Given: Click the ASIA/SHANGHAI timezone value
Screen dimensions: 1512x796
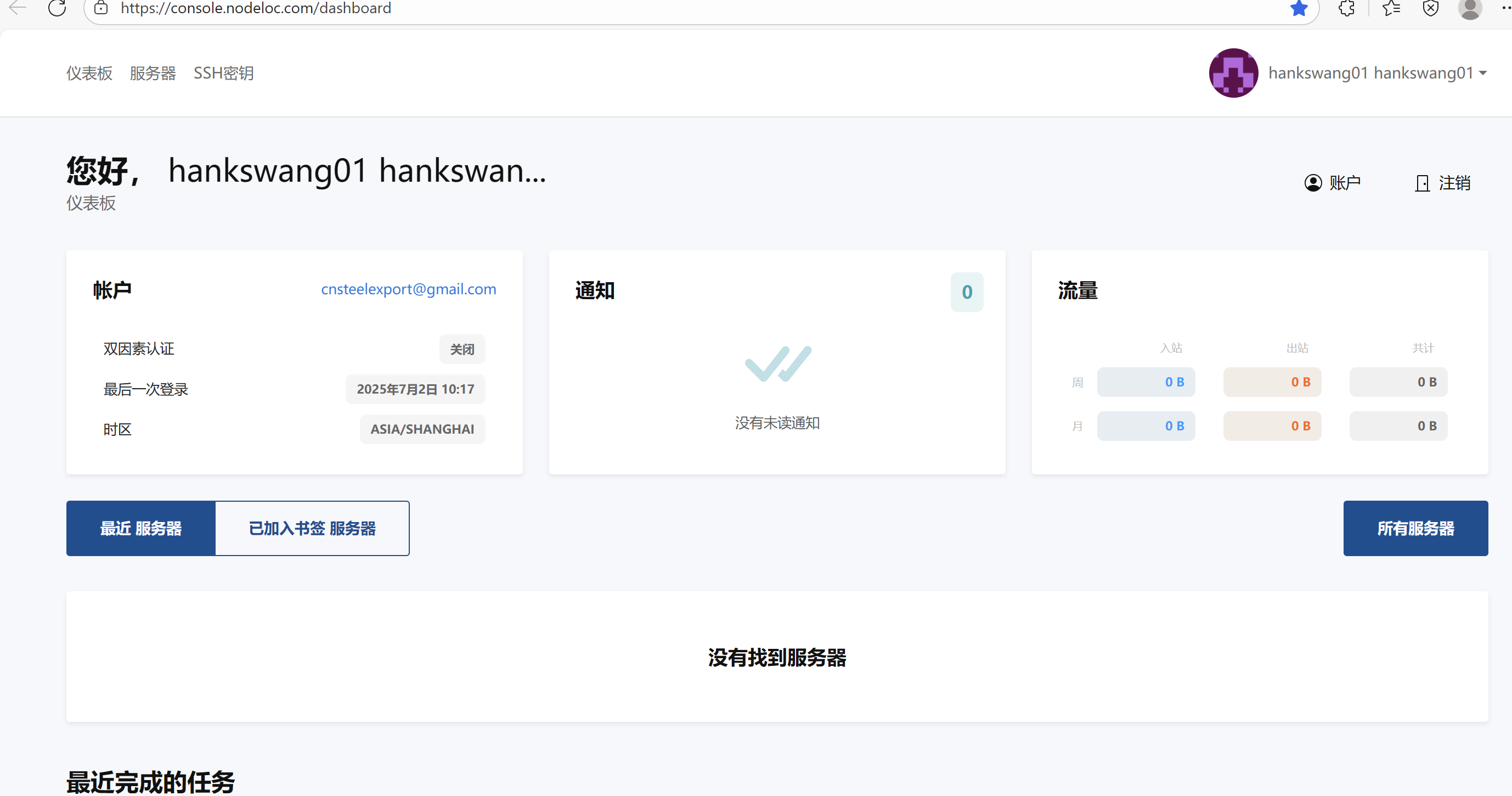Looking at the screenshot, I should click(x=422, y=429).
